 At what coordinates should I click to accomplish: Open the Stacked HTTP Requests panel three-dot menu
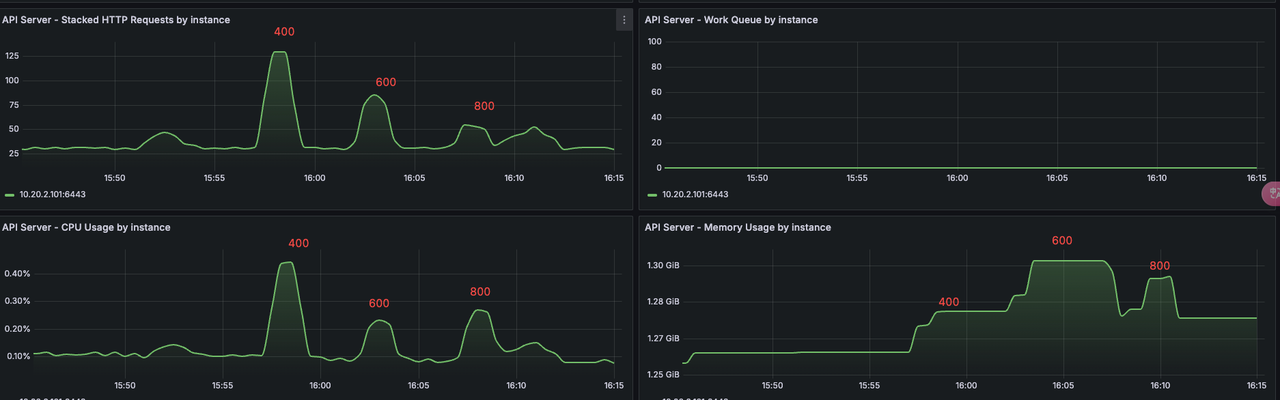click(624, 20)
